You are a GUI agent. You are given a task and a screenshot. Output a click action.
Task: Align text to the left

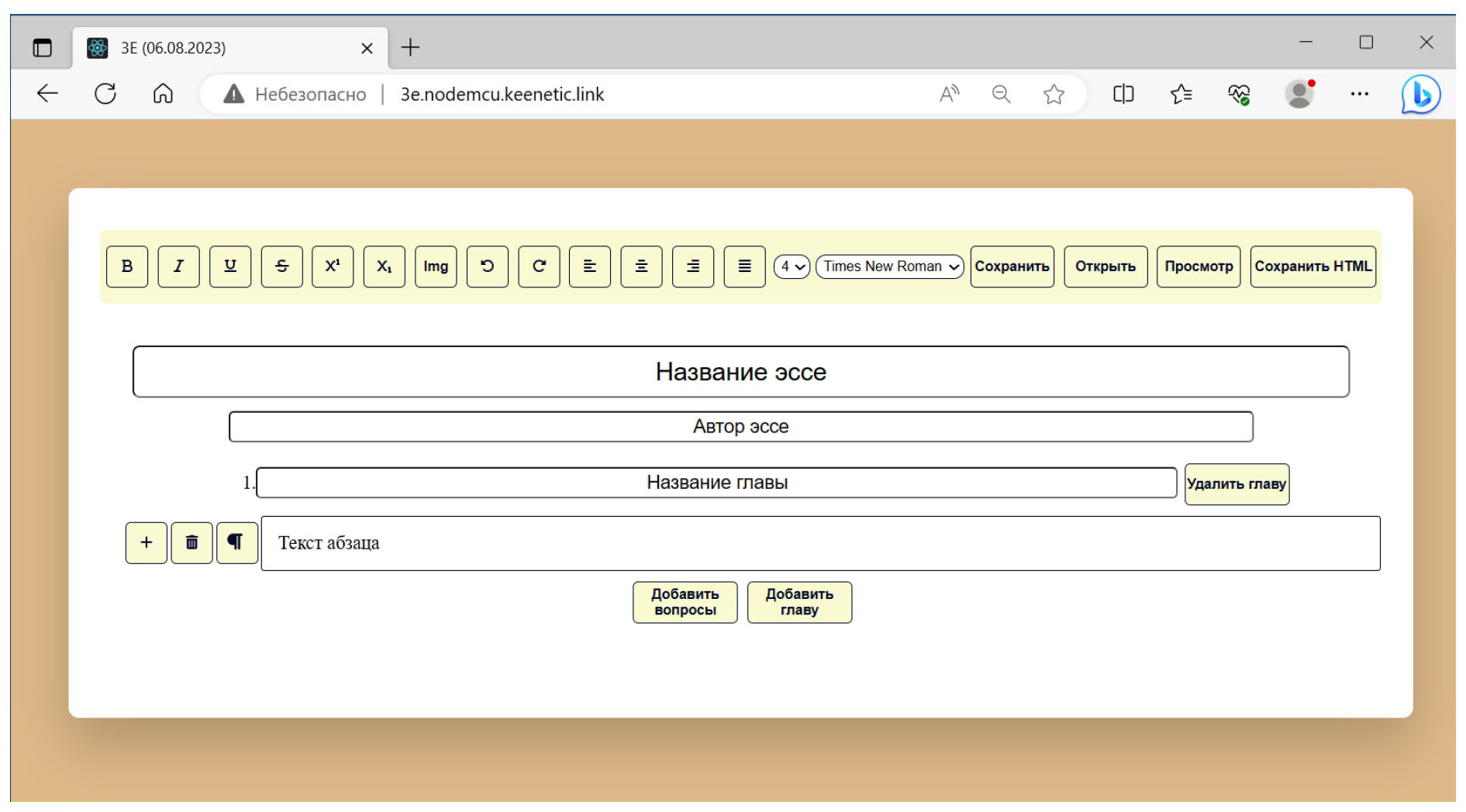point(590,267)
